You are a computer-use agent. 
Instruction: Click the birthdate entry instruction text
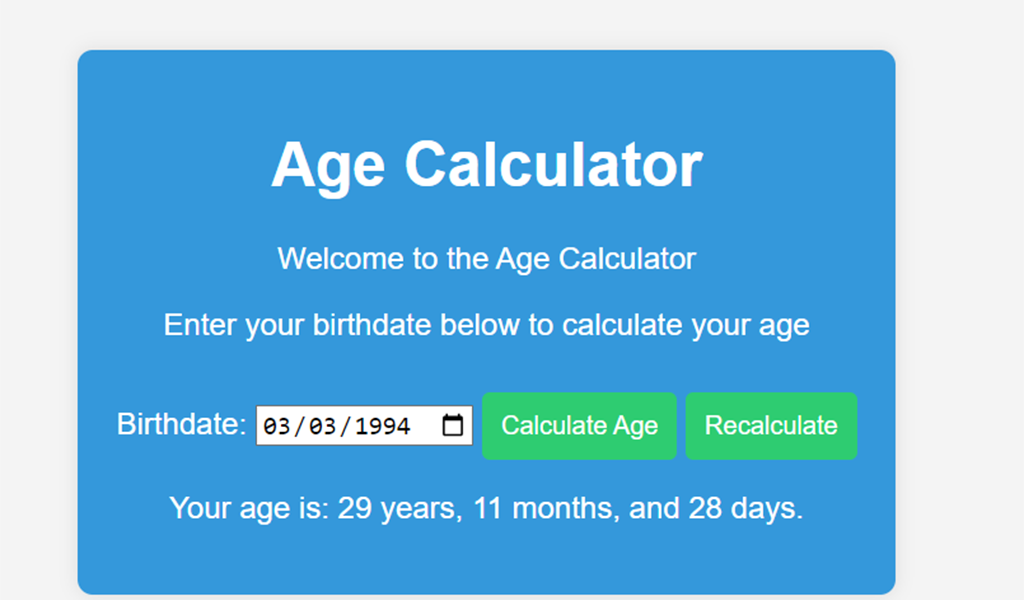point(486,324)
